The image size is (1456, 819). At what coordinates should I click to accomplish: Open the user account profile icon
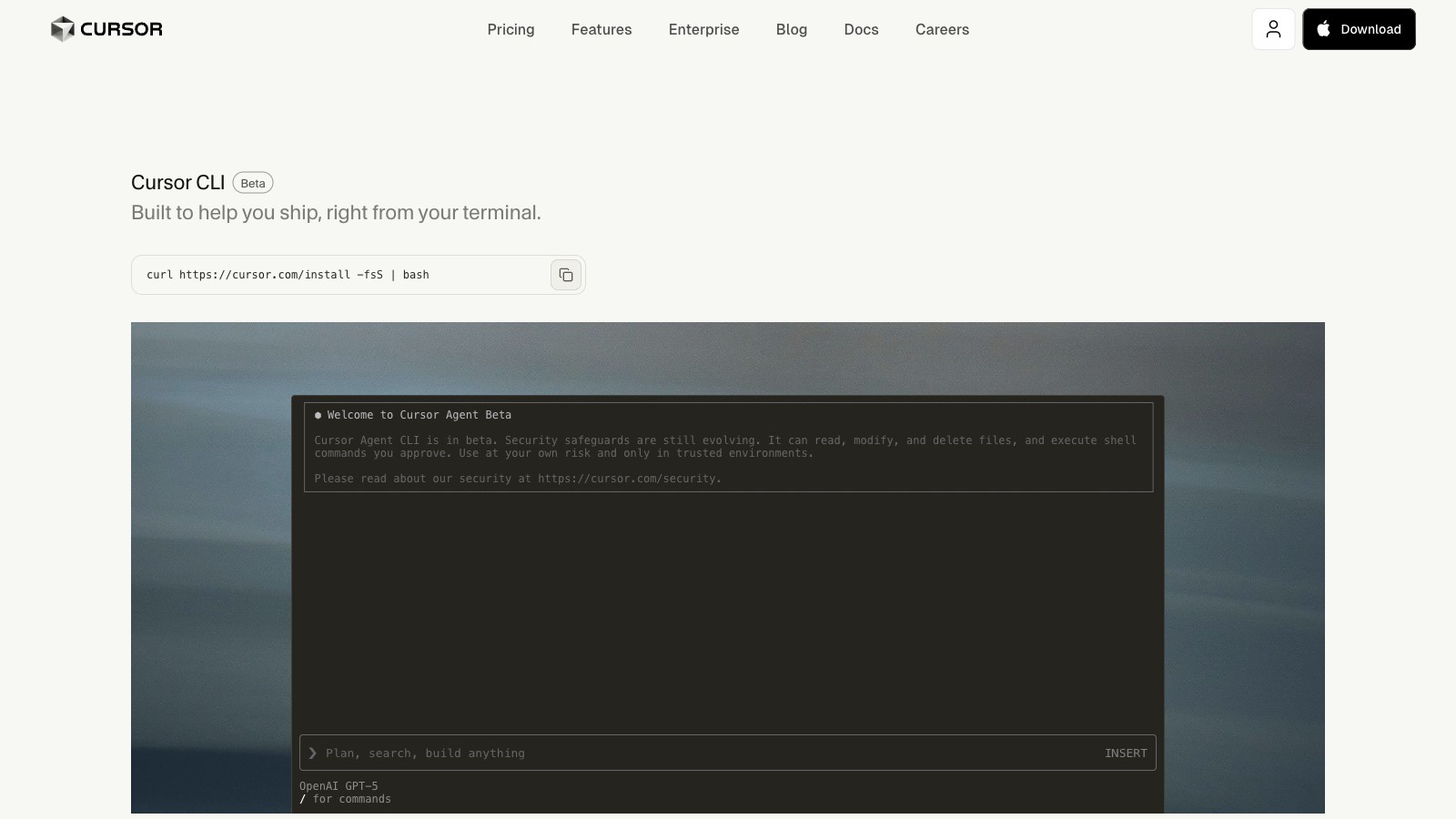point(1273,29)
